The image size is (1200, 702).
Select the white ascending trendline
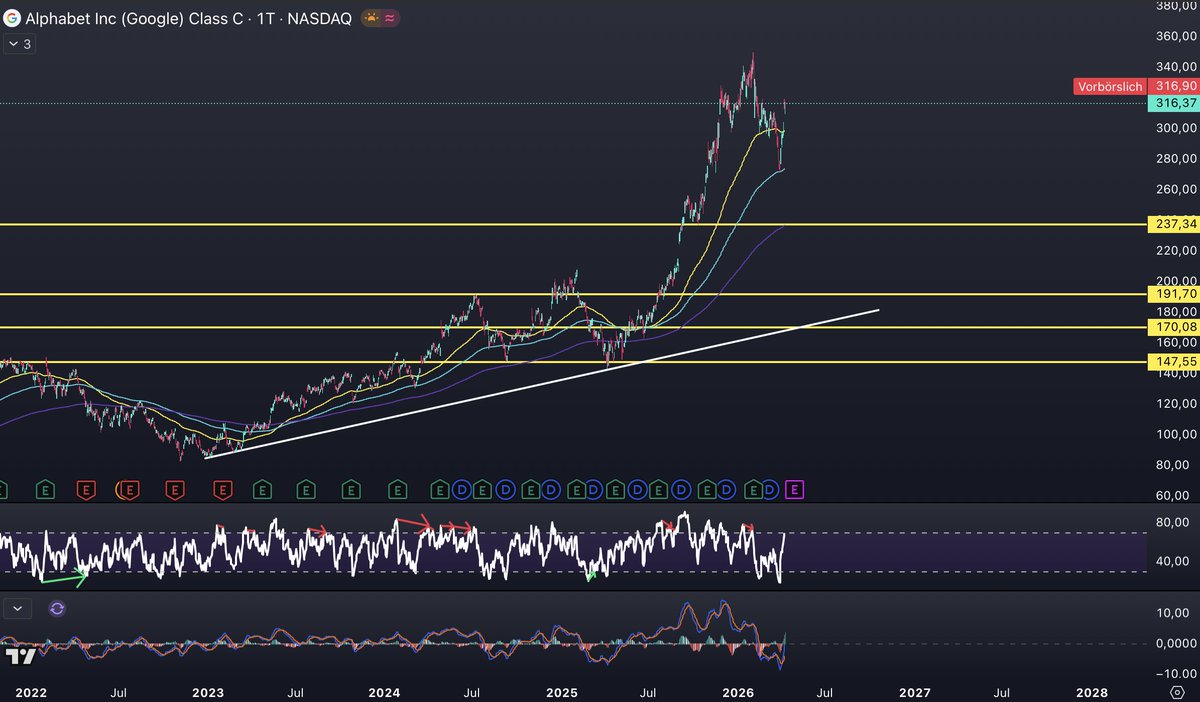pyautogui.click(x=540, y=385)
